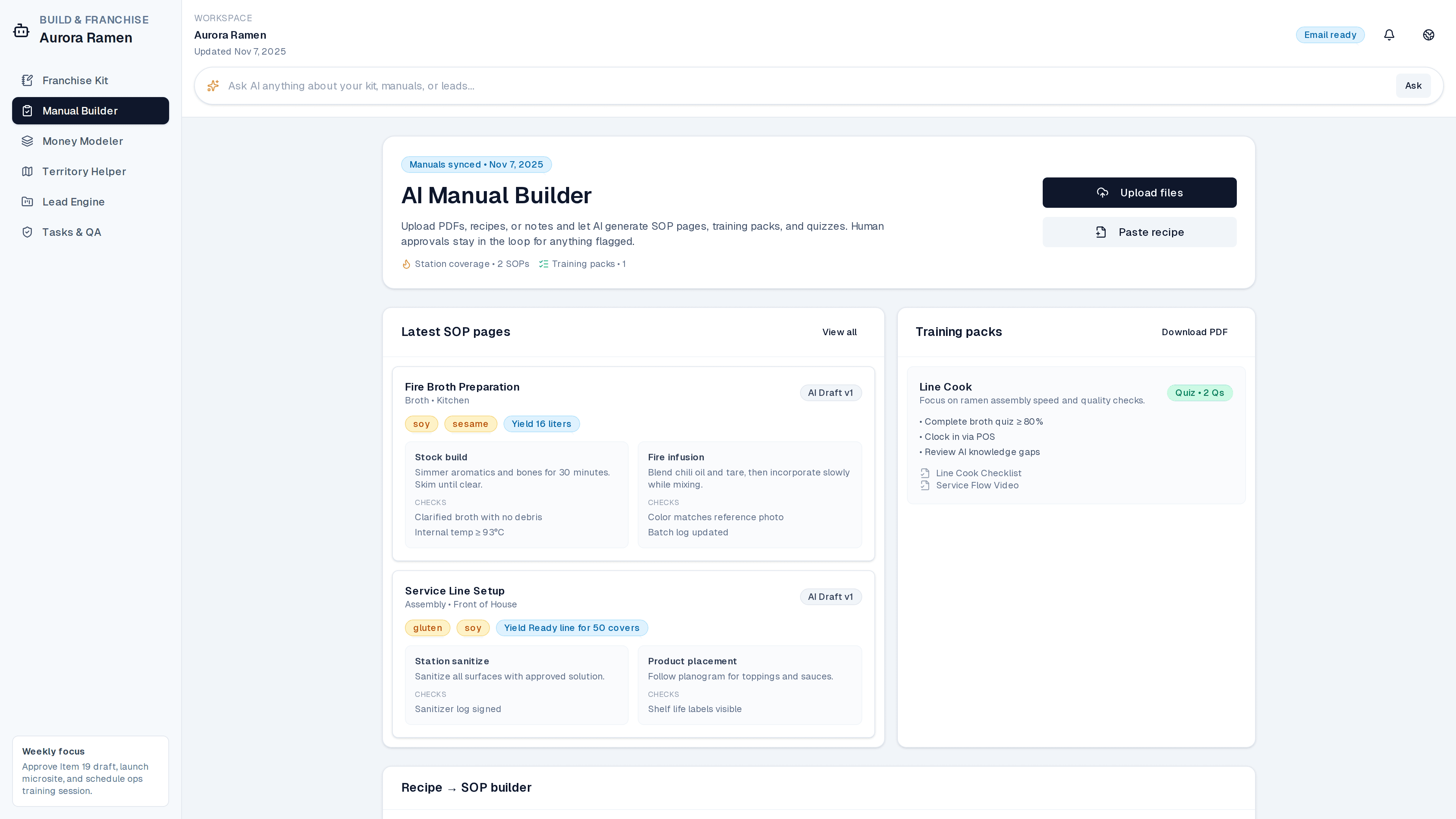Open View all SOP pages link
The image size is (1456, 819).
(839, 333)
